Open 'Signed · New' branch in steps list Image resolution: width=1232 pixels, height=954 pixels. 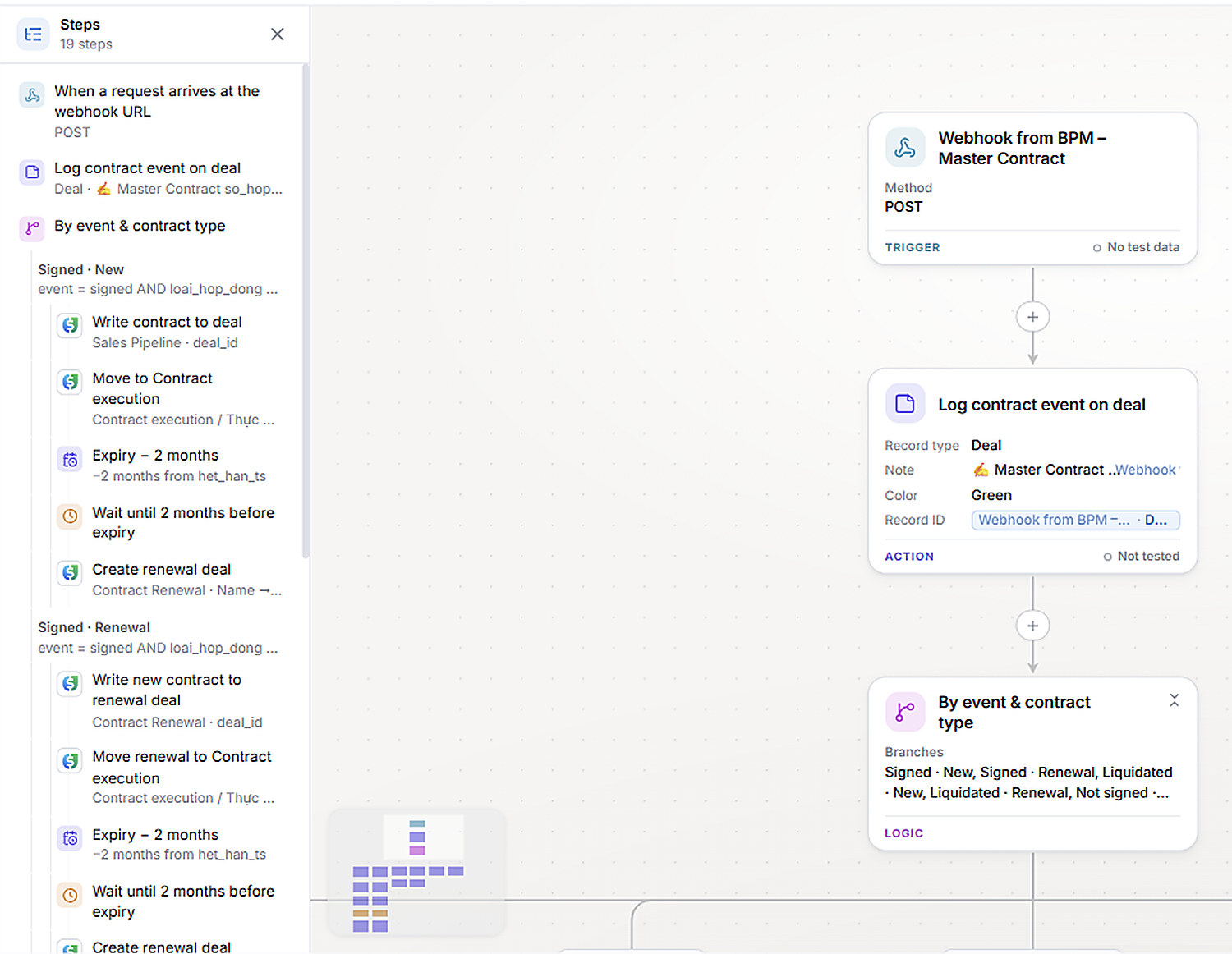[x=158, y=279]
